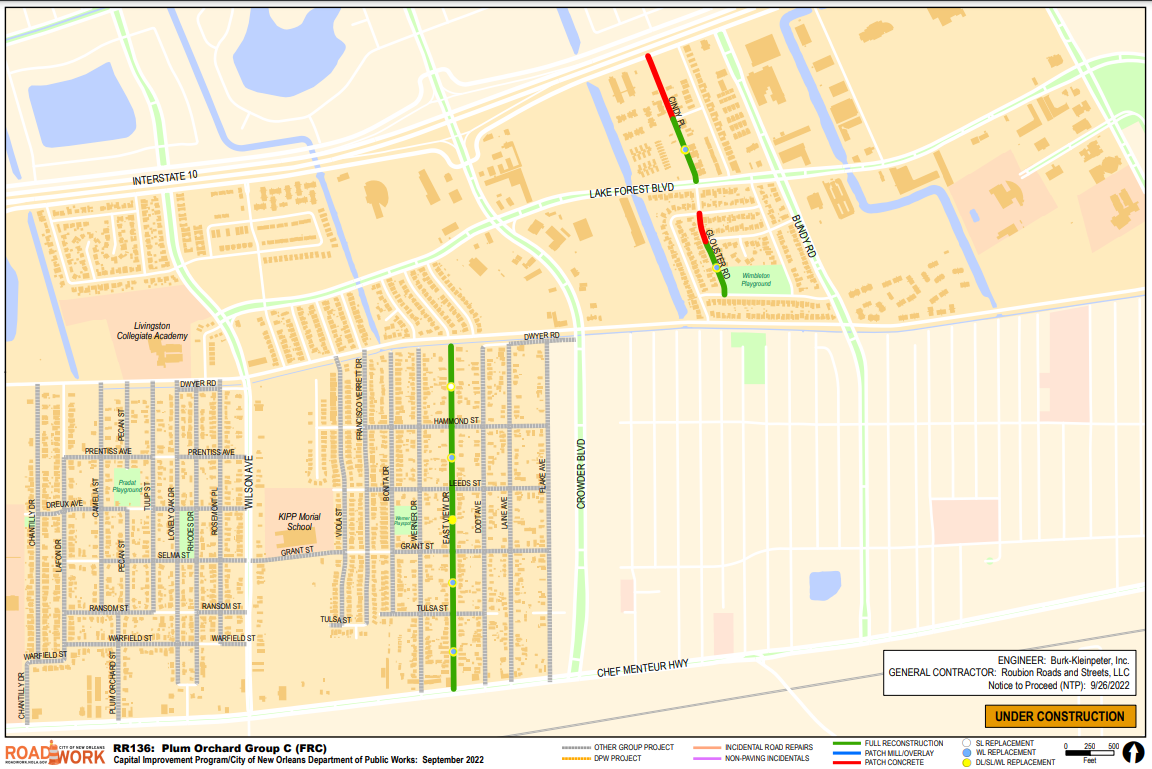This screenshot has width=1152, height=769.
Task: Select the blue water line marker on Cindy Pl
Action: (685, 150)
